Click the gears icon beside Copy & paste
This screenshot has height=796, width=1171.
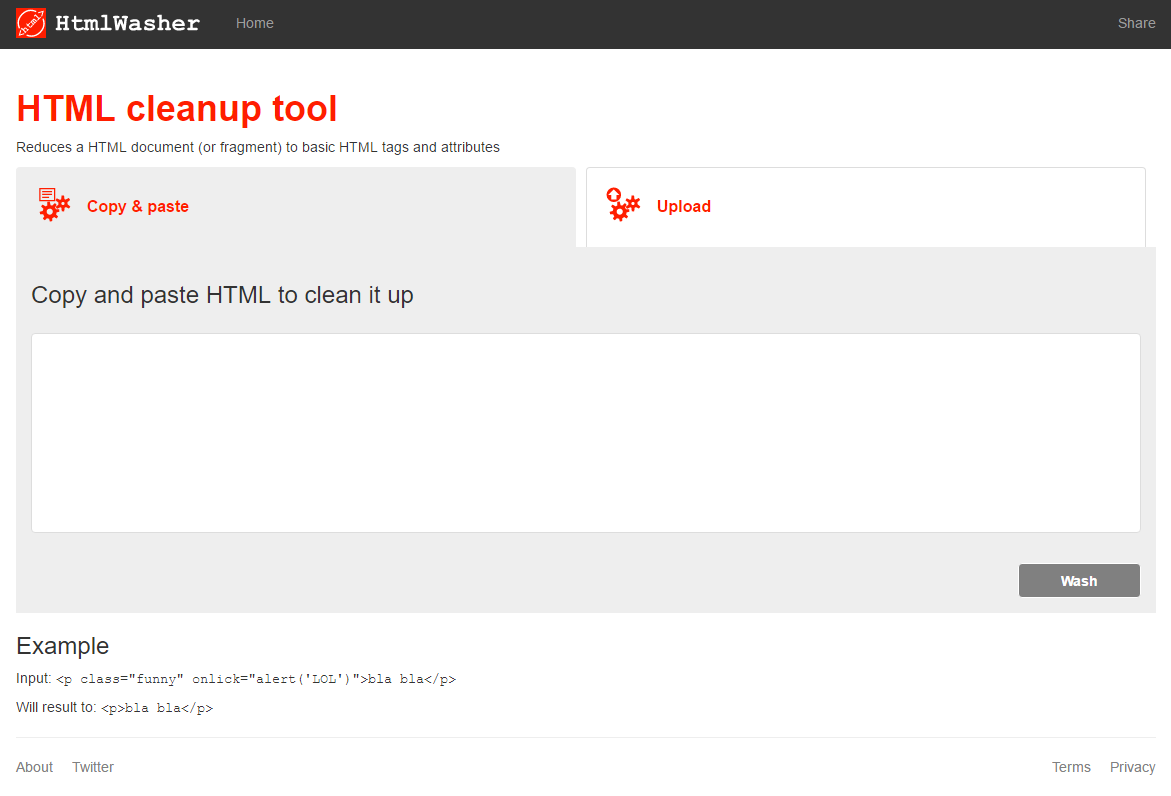(x=54, y=205)
